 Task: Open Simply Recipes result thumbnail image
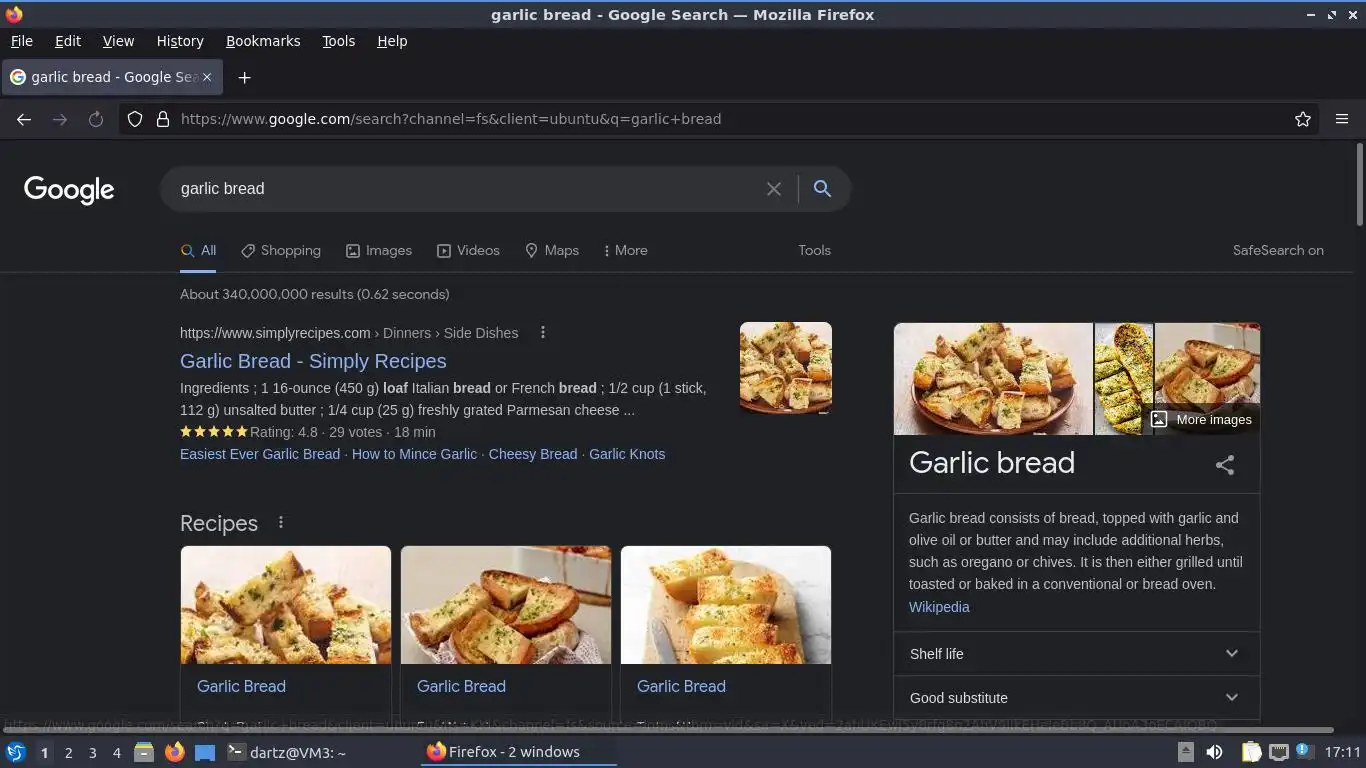(x=786, y=368)
